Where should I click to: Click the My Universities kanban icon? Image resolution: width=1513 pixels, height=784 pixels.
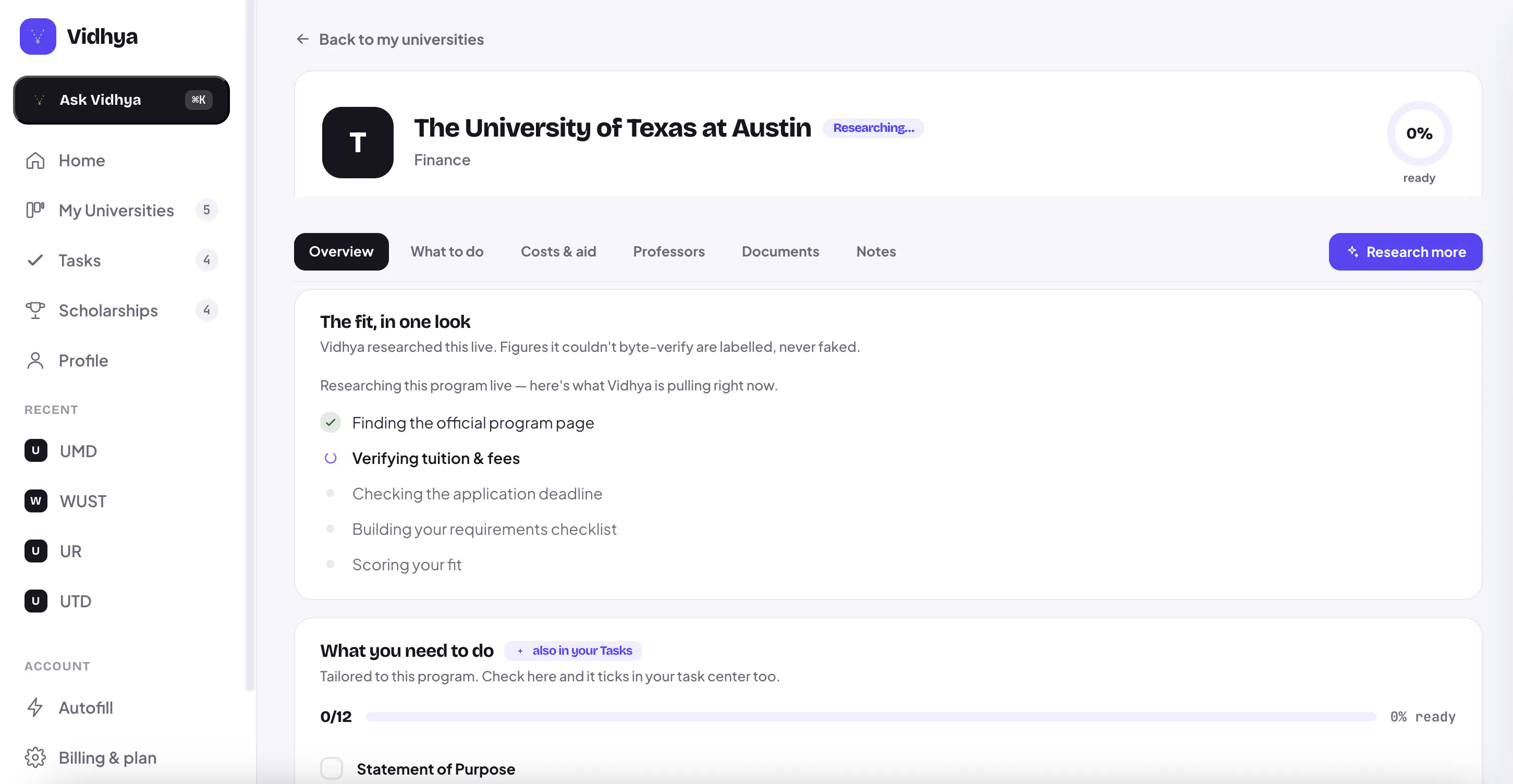tap(35, 210)
